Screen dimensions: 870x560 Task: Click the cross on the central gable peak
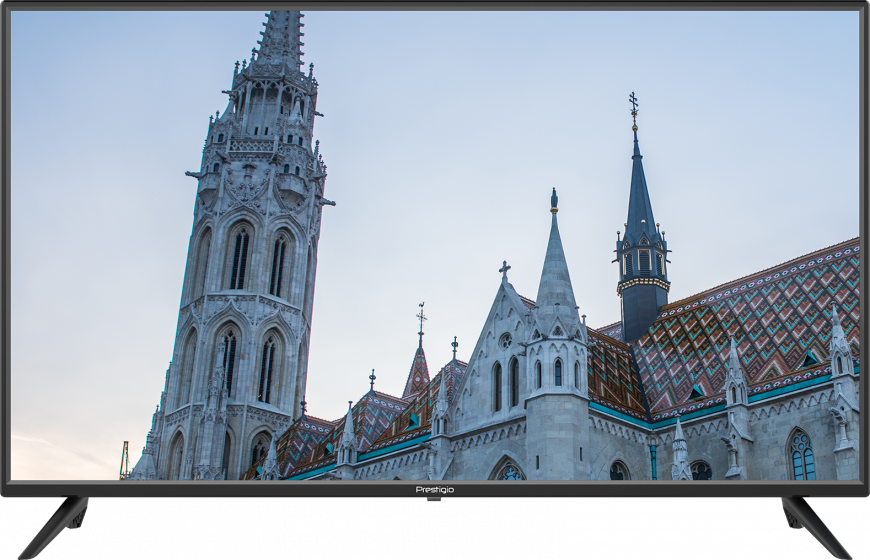[504, 269]
